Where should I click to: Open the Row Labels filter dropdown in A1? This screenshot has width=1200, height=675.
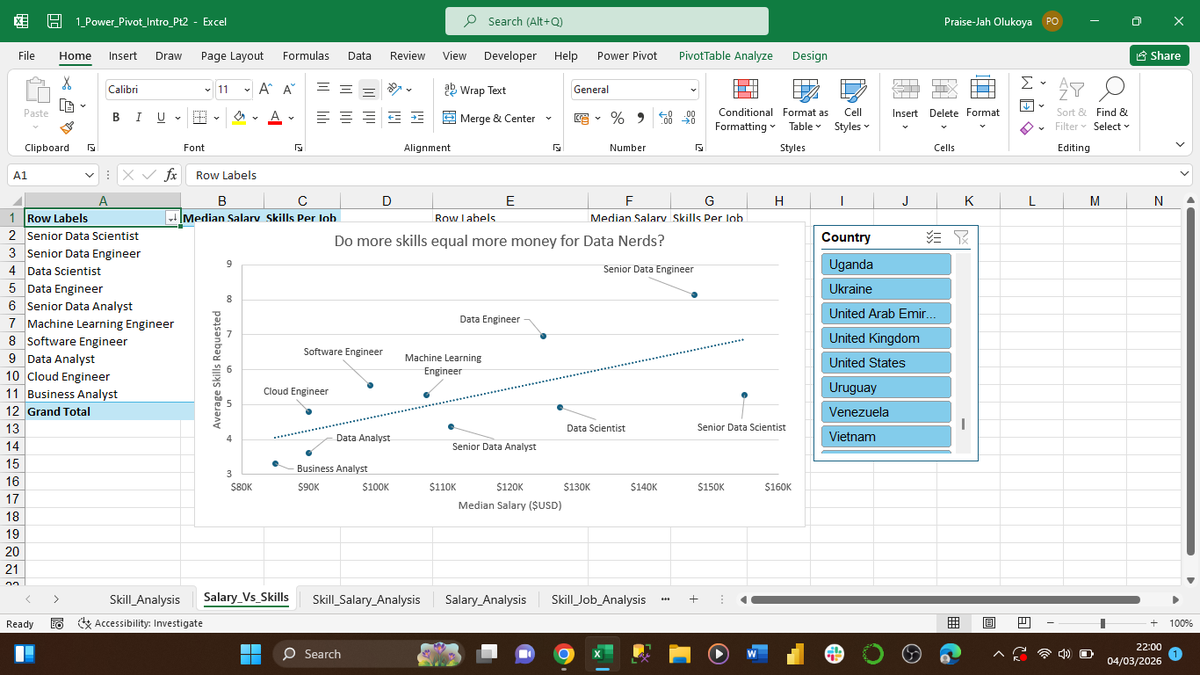173,218
